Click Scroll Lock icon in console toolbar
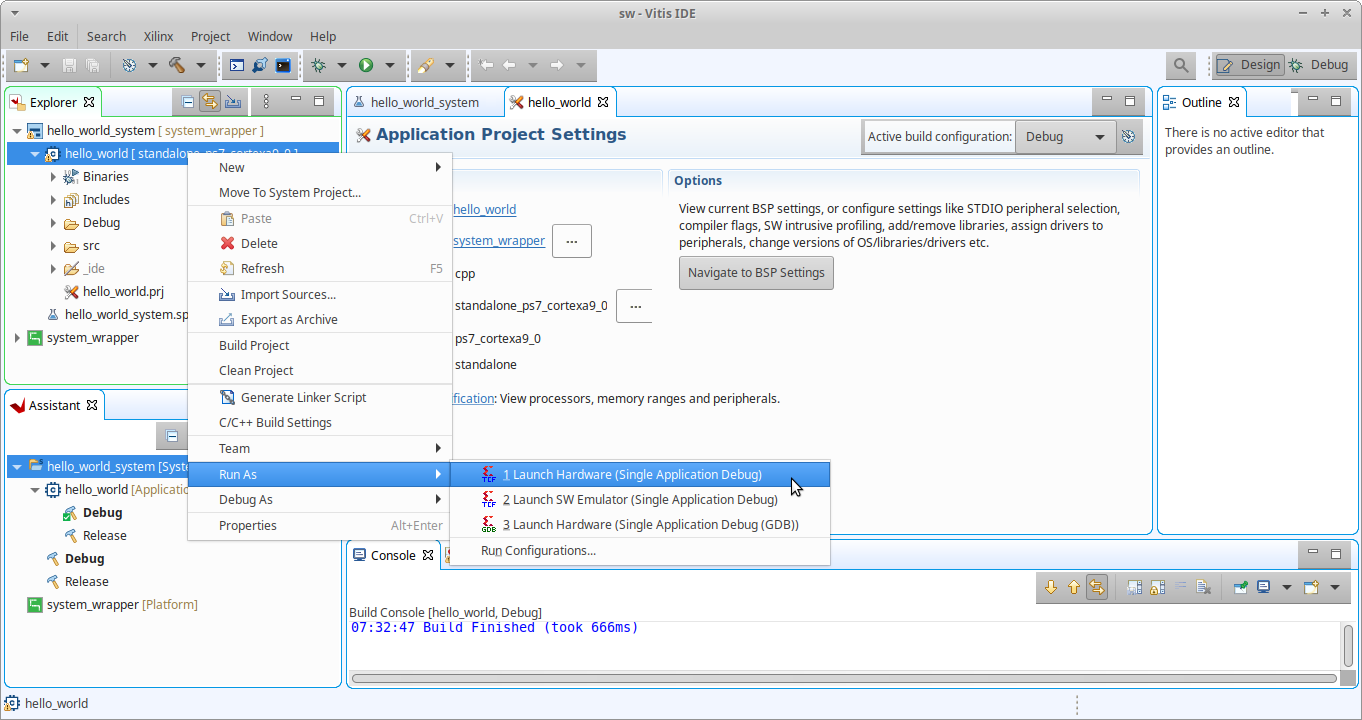 tap(1158, 588)
